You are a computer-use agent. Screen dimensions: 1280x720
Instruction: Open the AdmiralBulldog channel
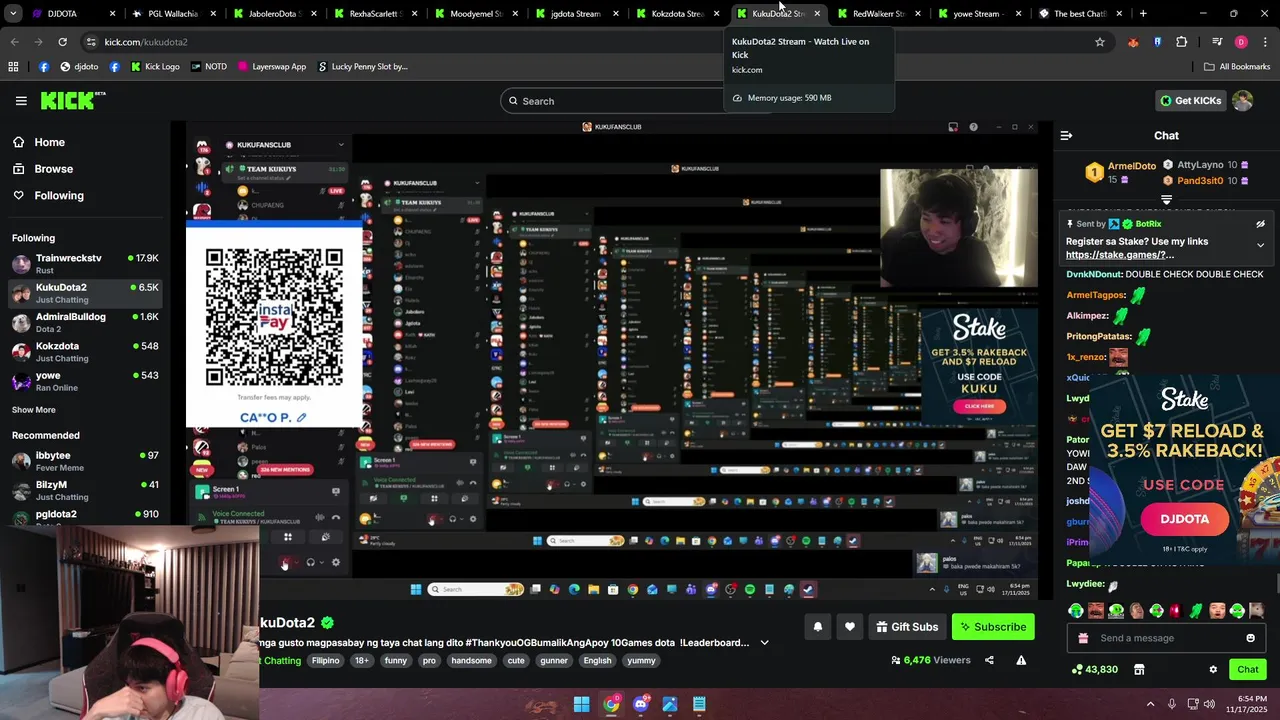point(85,322)
